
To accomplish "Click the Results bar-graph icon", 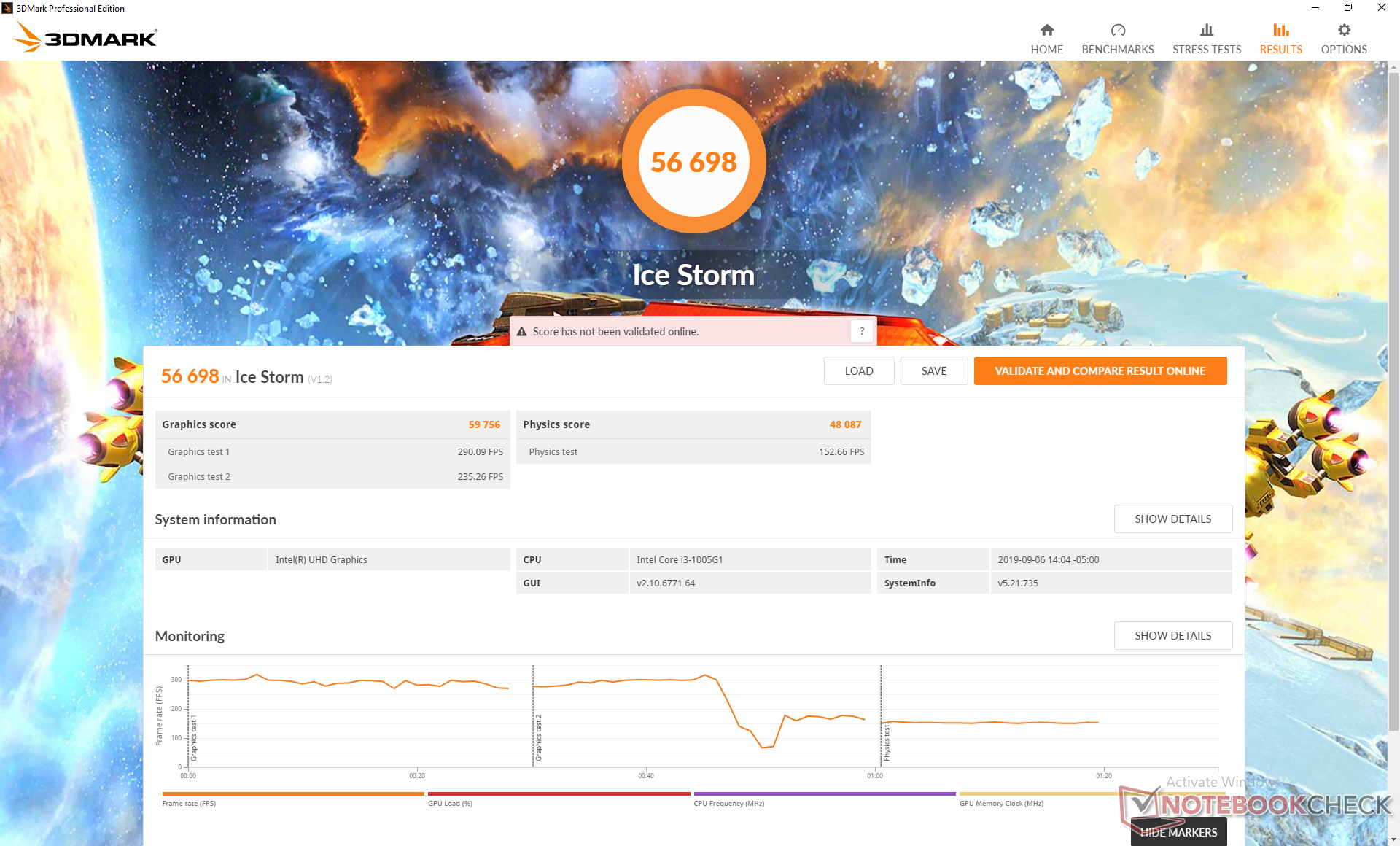I will point(1280,30).
